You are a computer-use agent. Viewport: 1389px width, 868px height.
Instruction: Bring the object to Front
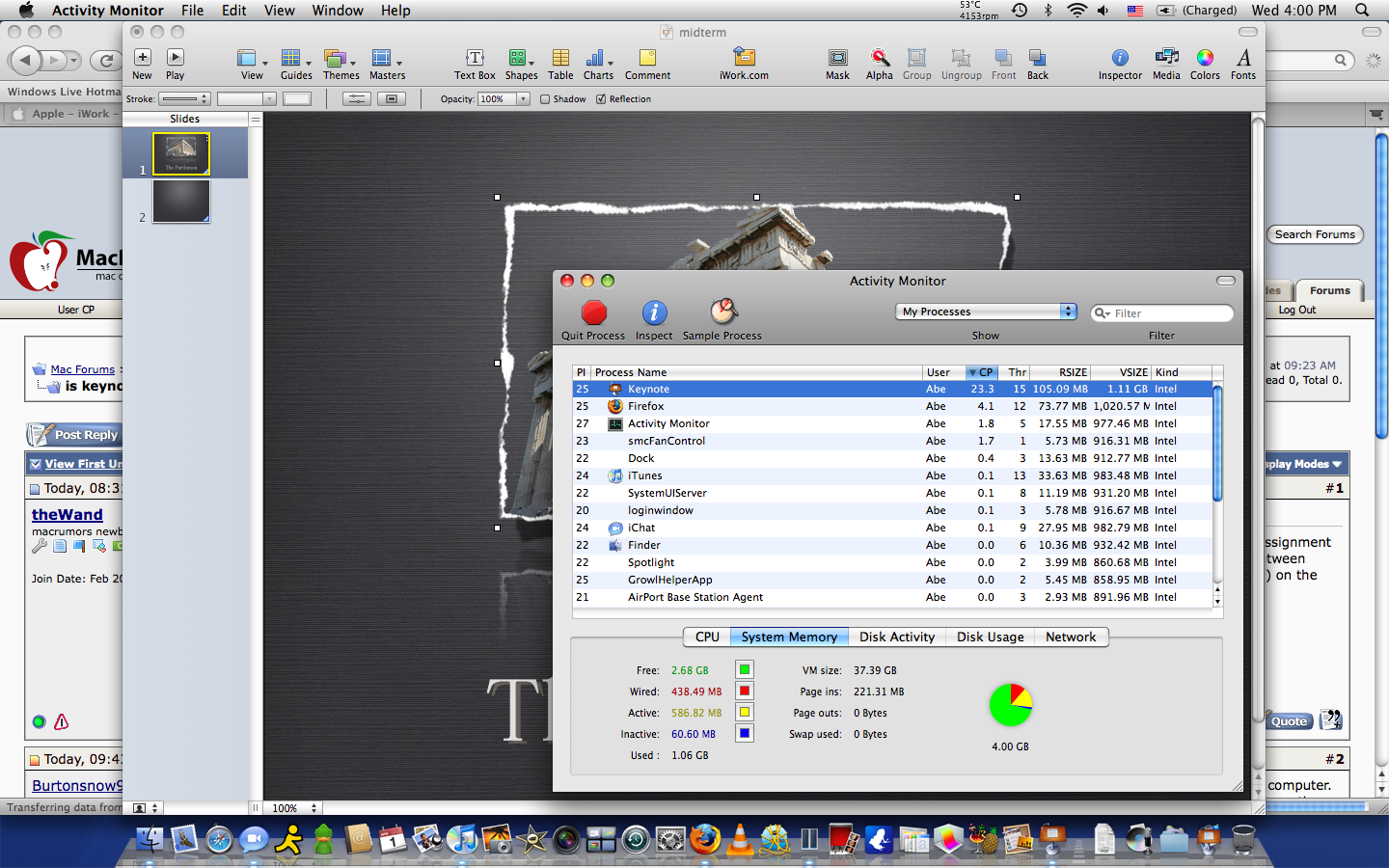tap(1003, 58)
